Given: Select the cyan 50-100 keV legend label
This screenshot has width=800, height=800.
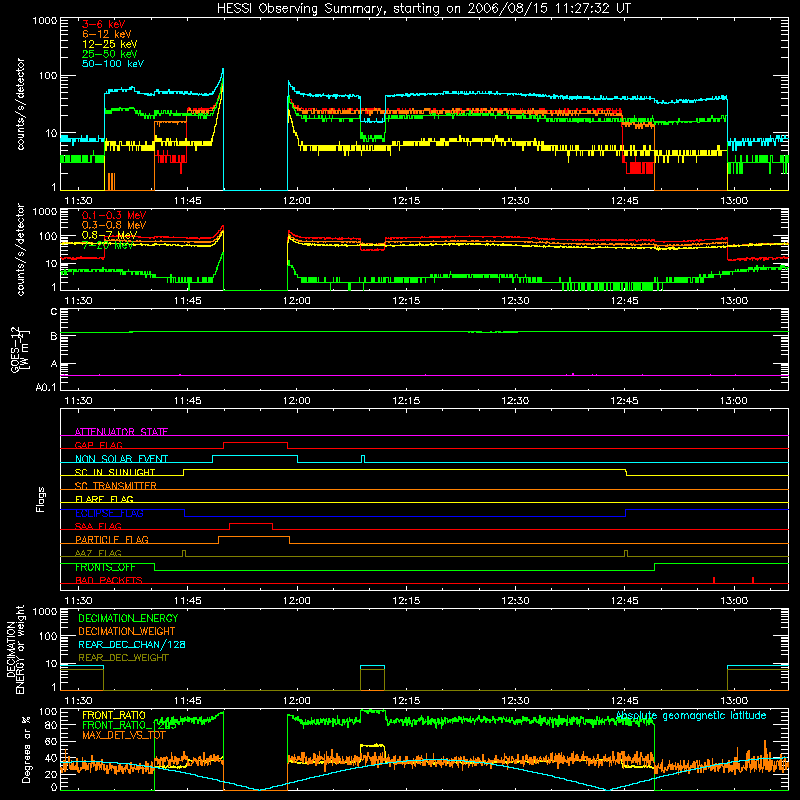Looking at the screenshot, I should click(113, 64).
